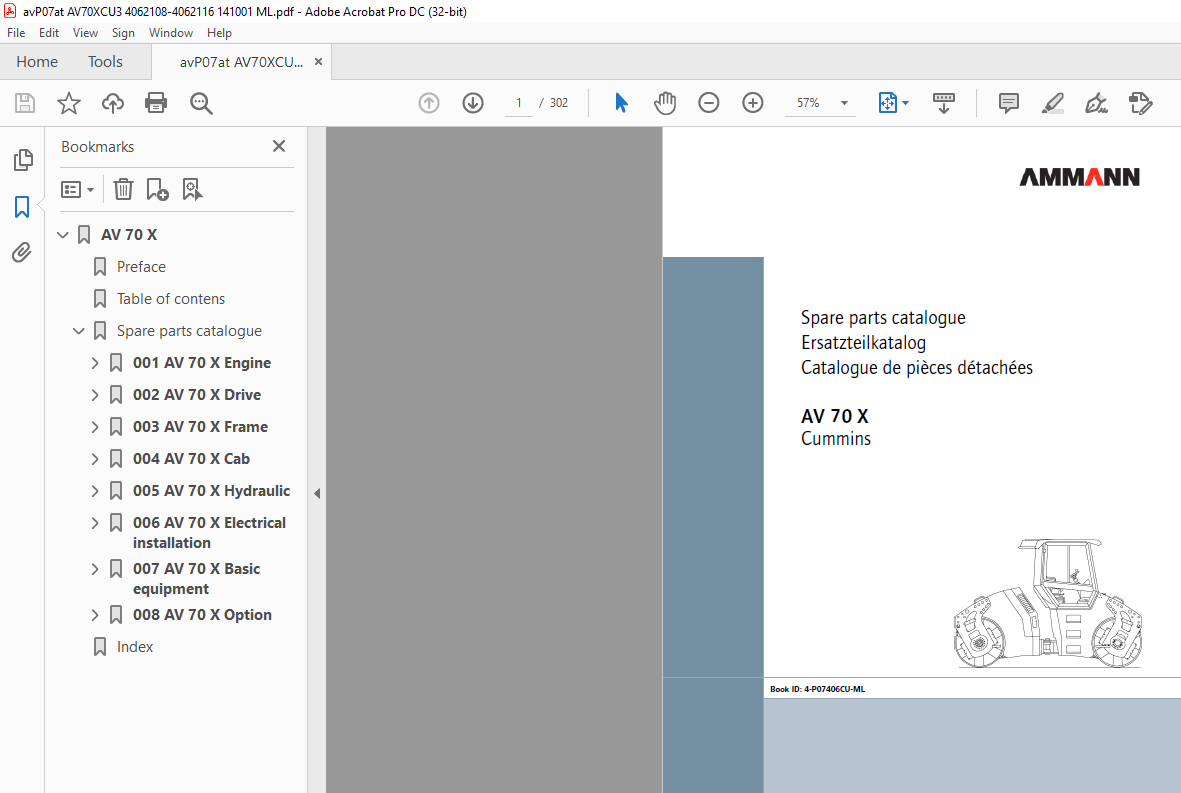The height and width of the screenshot is (793, 1181).
Task: Expand 004 AV 70 X Cab
Action: [x=95, y=459]
